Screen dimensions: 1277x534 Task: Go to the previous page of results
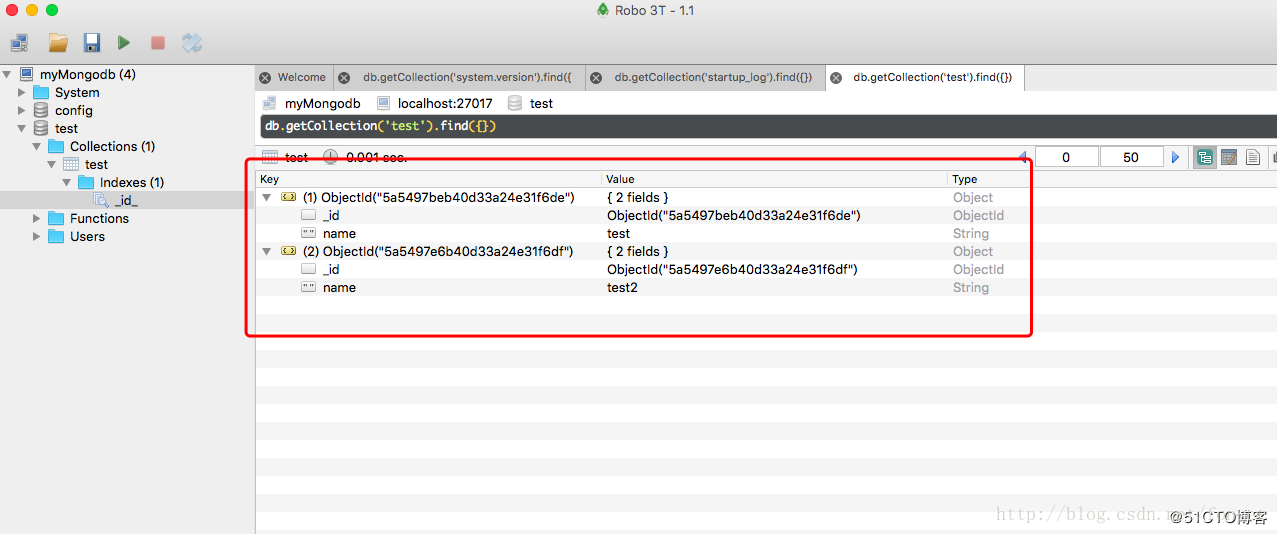1022,157
